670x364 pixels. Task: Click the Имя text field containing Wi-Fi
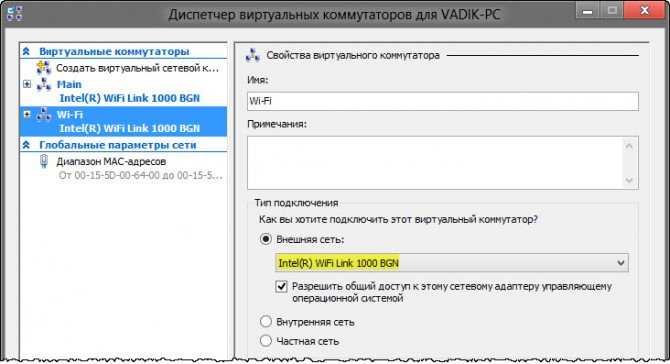pyautogui.click(x=443, y=101)
